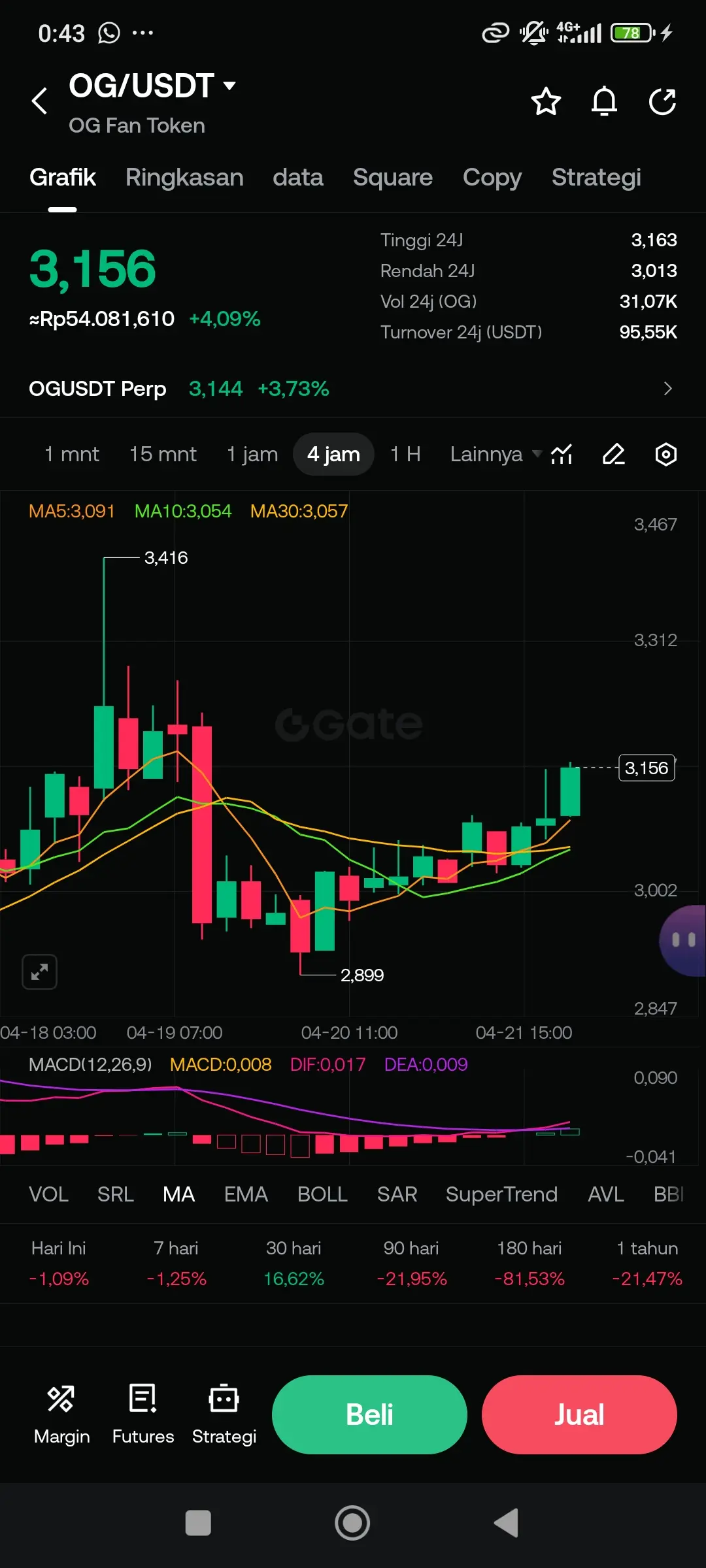706x1568 pixels.
Task: Open WhatsApp notification in status bar
Action: tap(109, 33)
